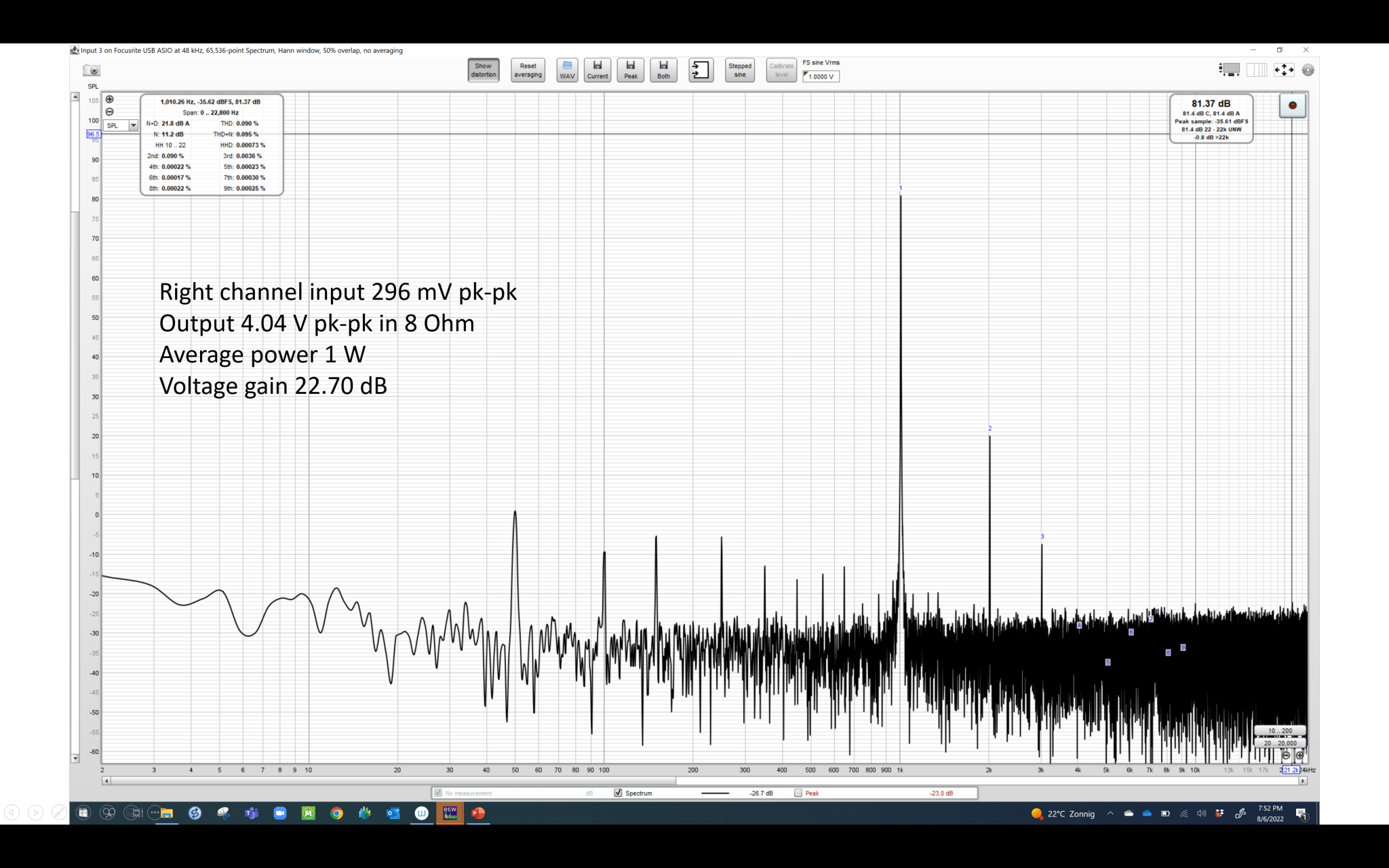Open the notification center icon

pos(1301,814)
